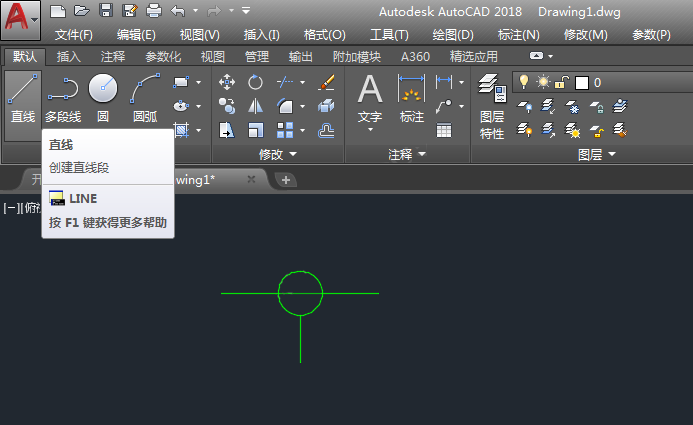Save the drawing with the floppy disk icon

[106, 11]
